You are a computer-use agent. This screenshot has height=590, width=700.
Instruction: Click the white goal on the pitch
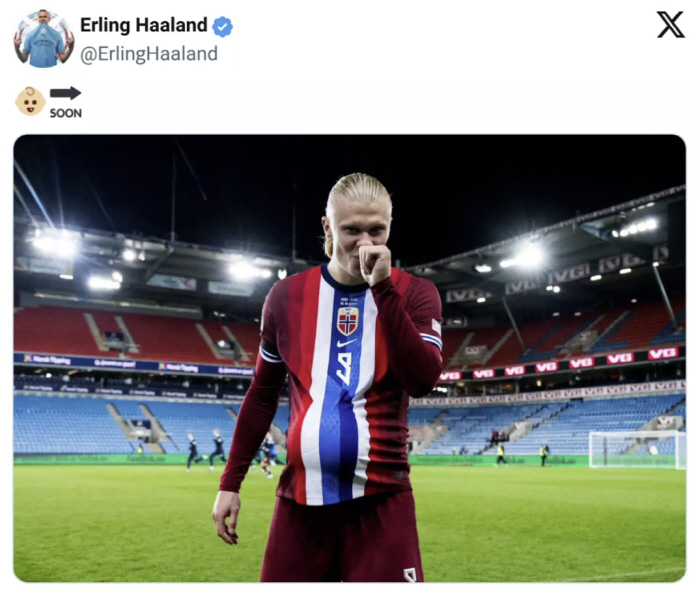pyautogui.click(x=637, y=449)
